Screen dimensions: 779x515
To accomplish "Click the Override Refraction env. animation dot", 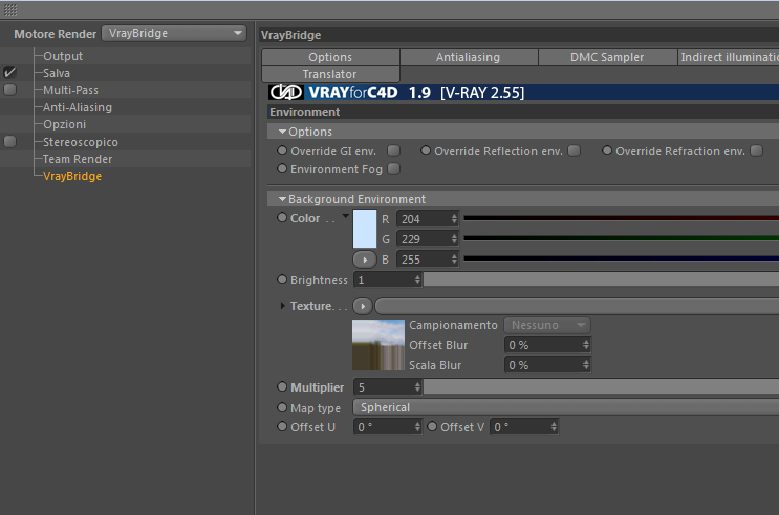I will pos(607,150).
